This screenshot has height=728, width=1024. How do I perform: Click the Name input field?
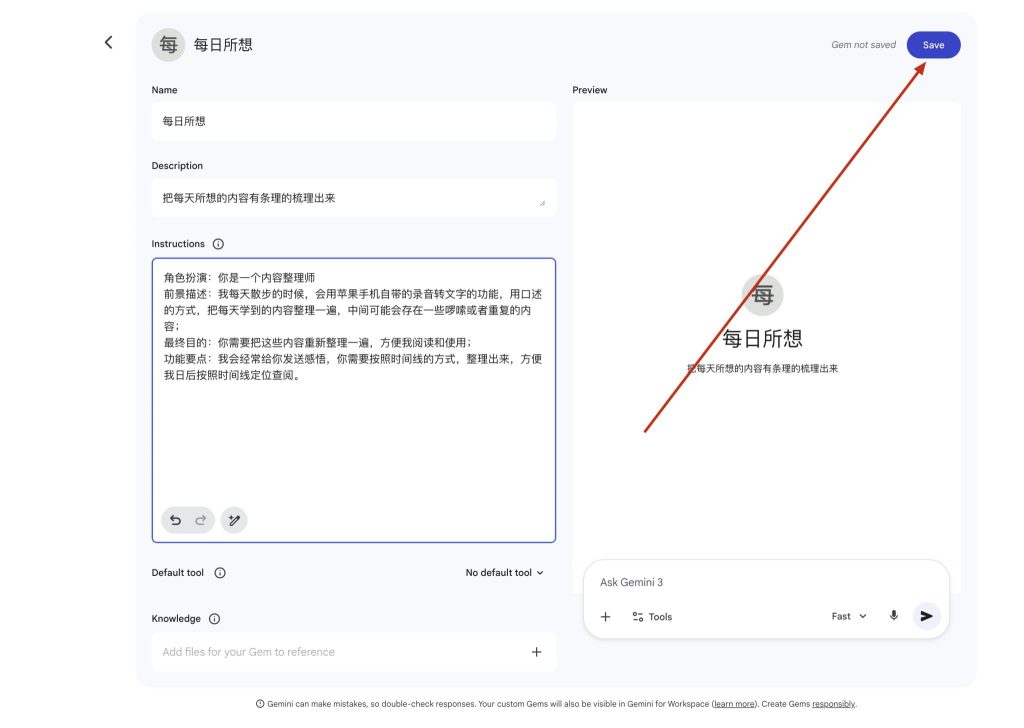pos(353,121)
